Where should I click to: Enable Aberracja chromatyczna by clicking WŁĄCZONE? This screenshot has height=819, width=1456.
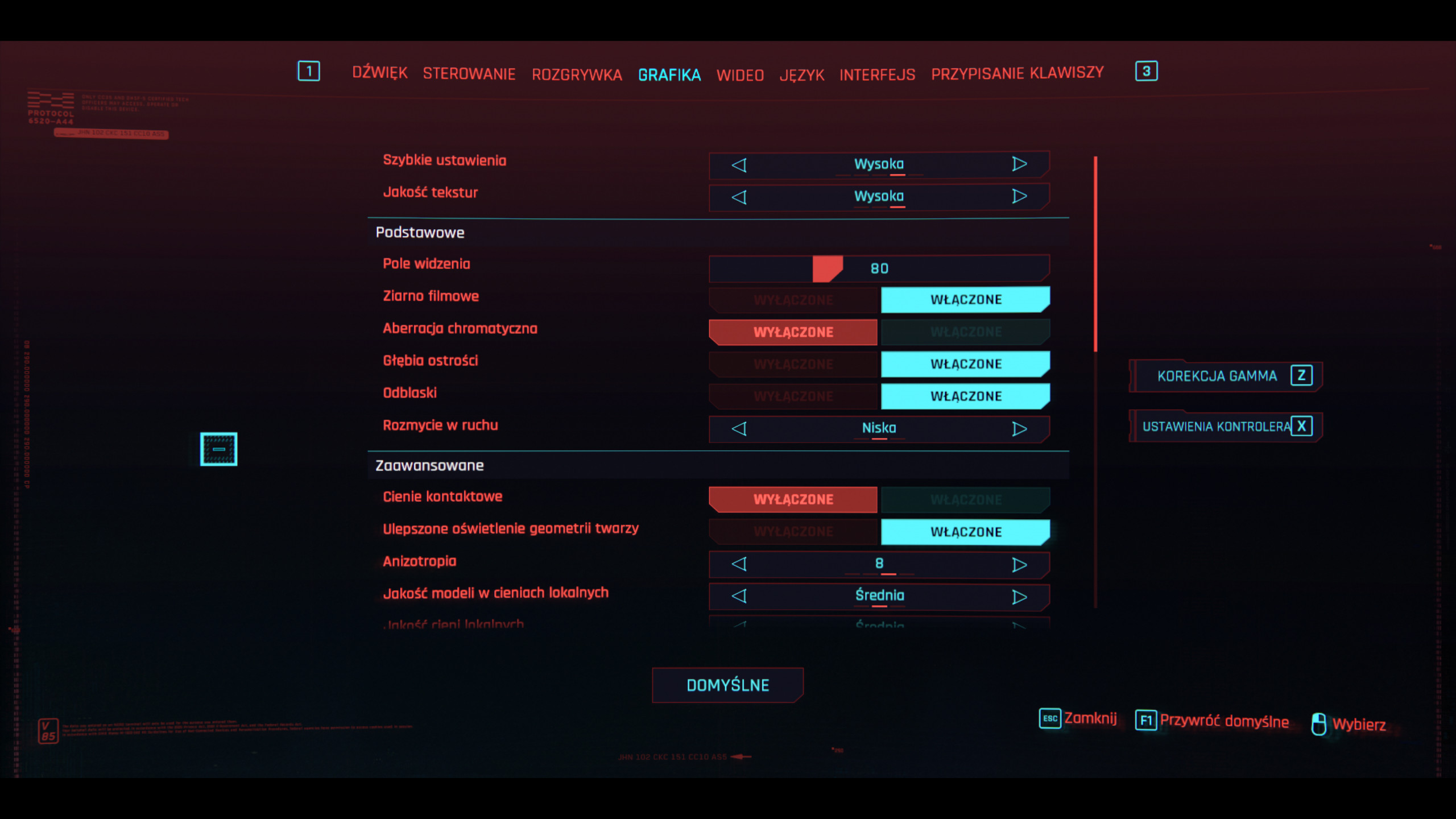965,331
